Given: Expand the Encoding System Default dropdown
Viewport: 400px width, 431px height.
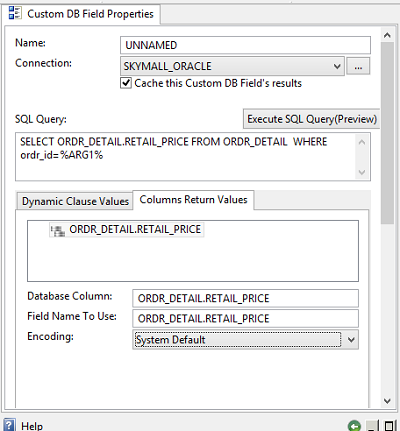Looking at the screenshot, I should [x=351, y=340].
